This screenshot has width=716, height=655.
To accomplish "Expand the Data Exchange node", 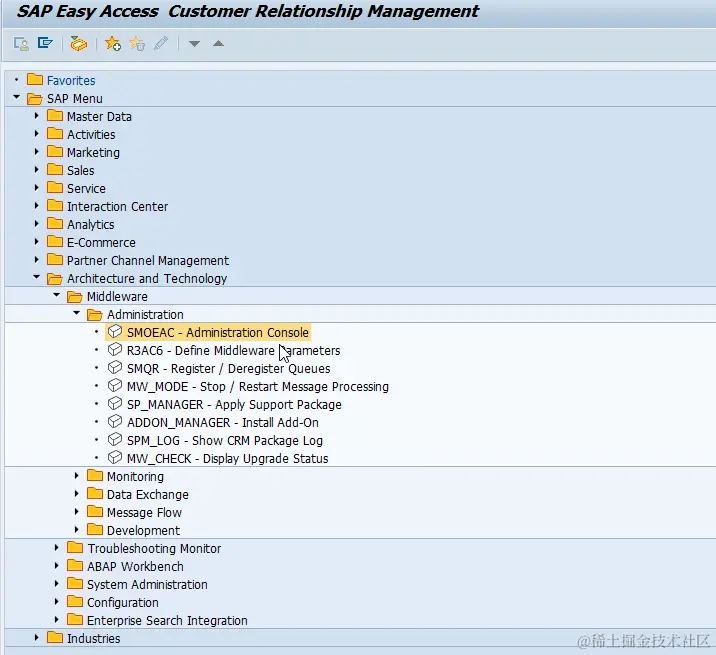I will coord(77,494).
